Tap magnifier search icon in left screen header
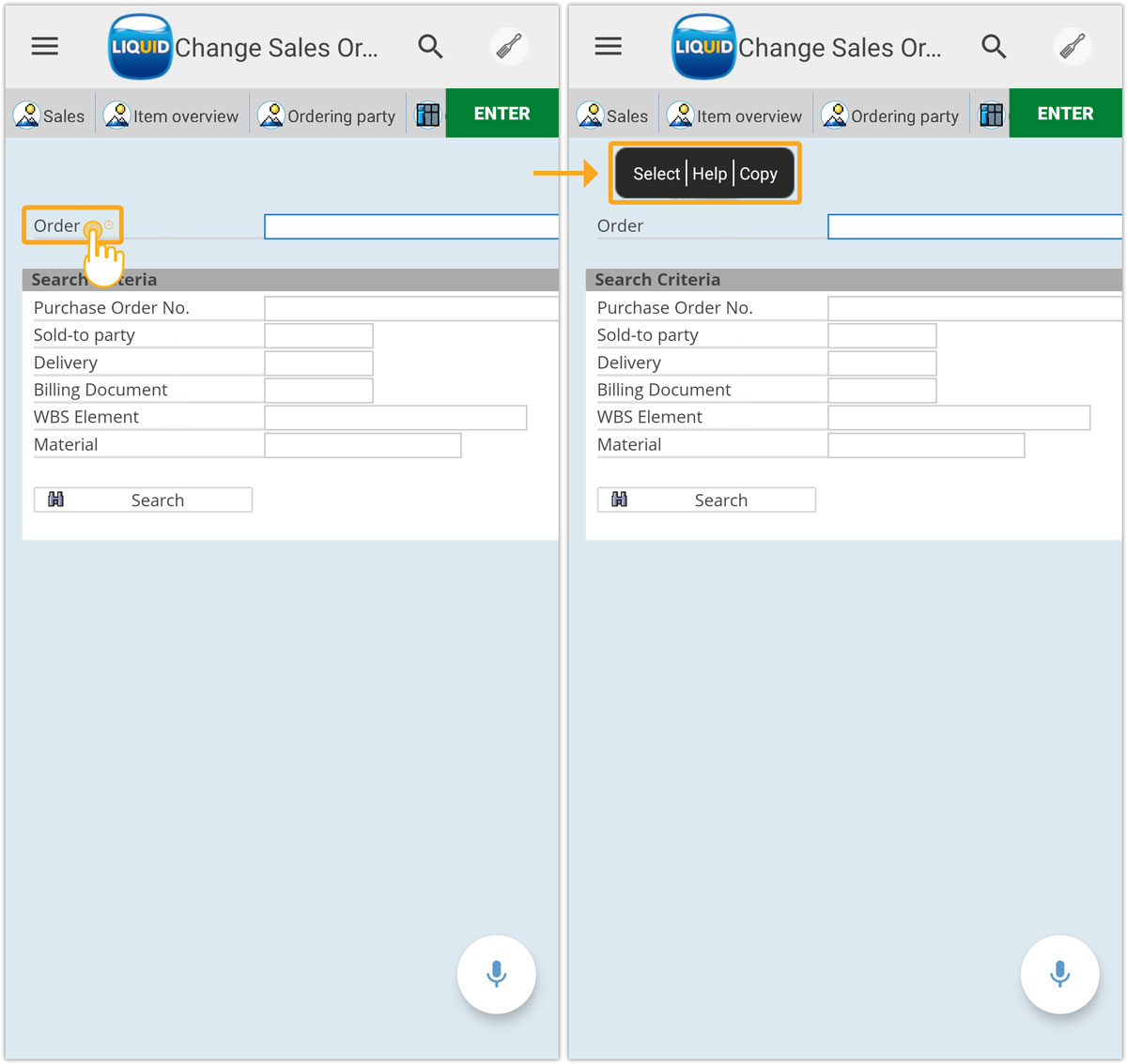The height and width of the screenshot is (1064, 1127). (430, 46)
